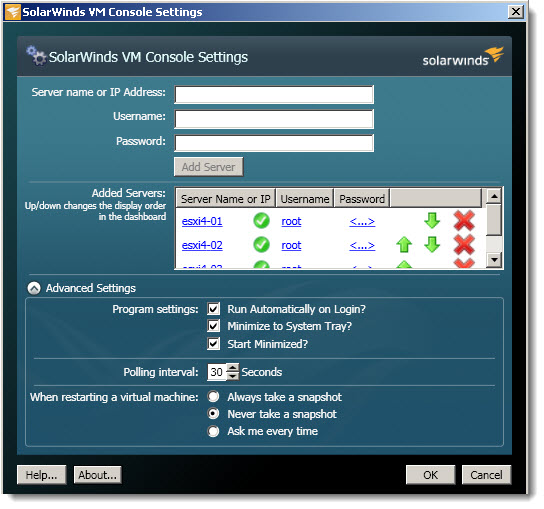Toggle Minimize to System Tray checkbox
This screenshot has height=509, width=544.
pos(213,326)
